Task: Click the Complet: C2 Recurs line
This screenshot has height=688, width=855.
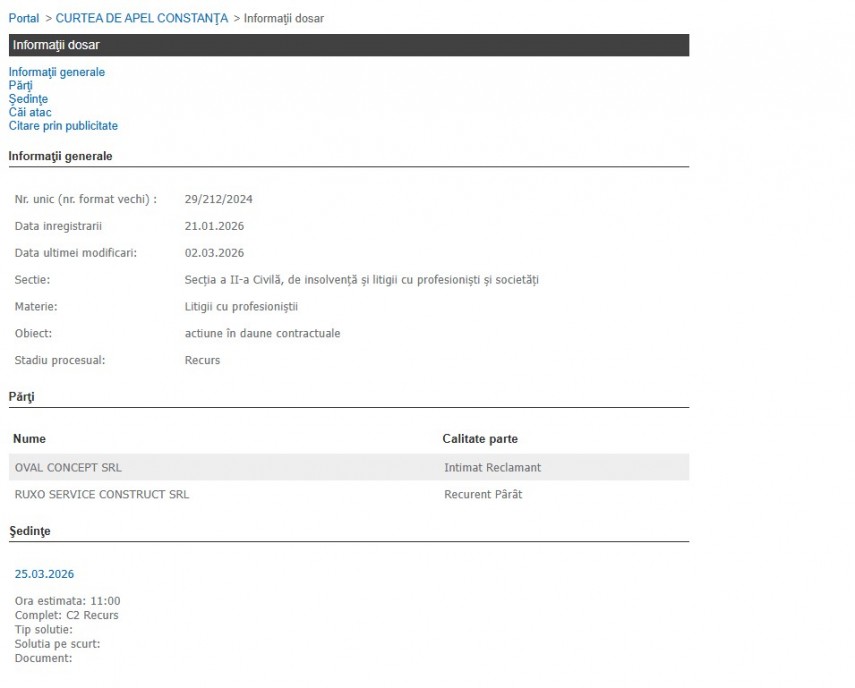Action: [x=66, y=615]
